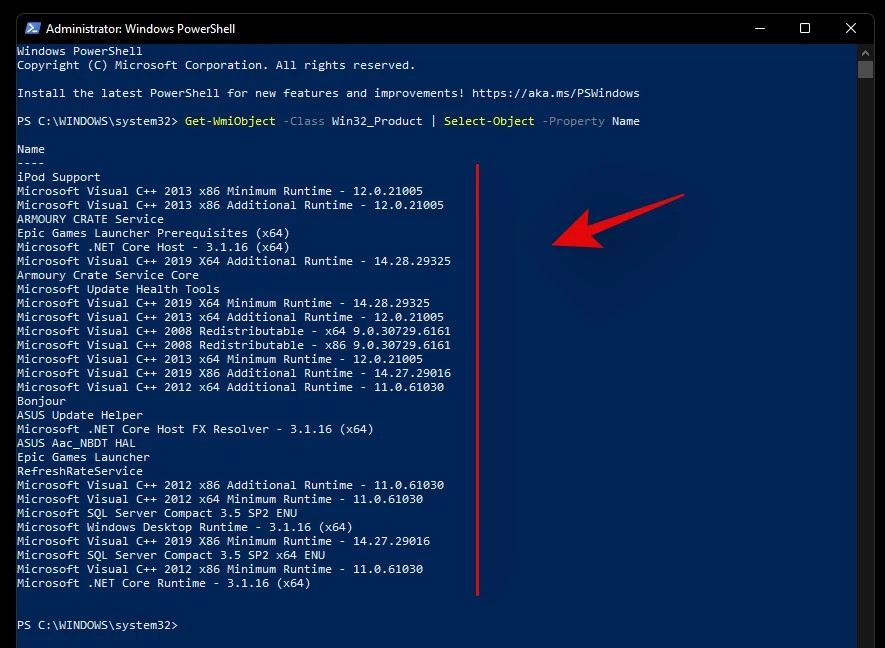Click the Get-WmiObject command text
This screenshot has height=648, width=885.
(230, 121)
